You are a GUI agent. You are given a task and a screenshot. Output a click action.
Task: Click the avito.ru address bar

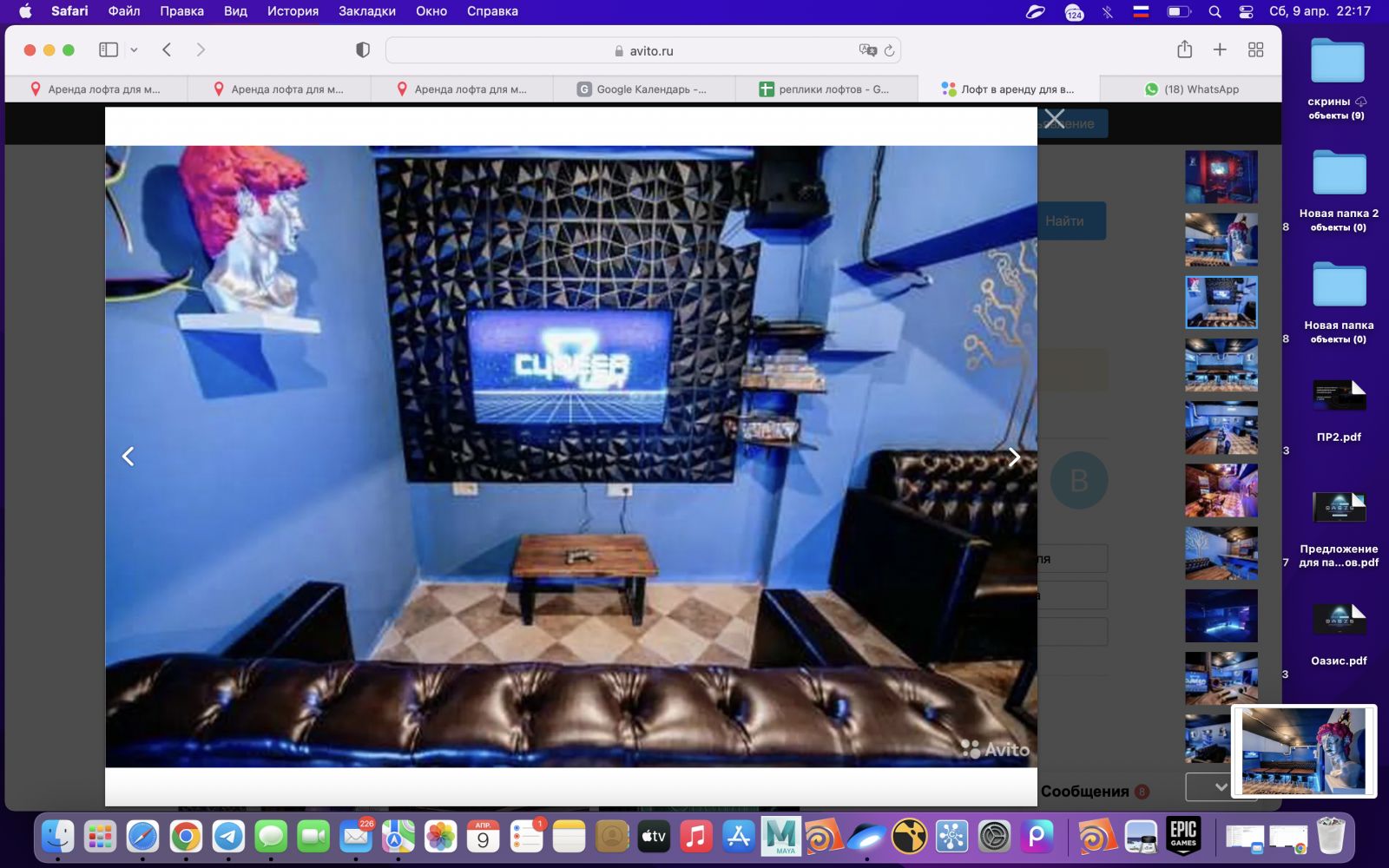click(x=642, y=51)
